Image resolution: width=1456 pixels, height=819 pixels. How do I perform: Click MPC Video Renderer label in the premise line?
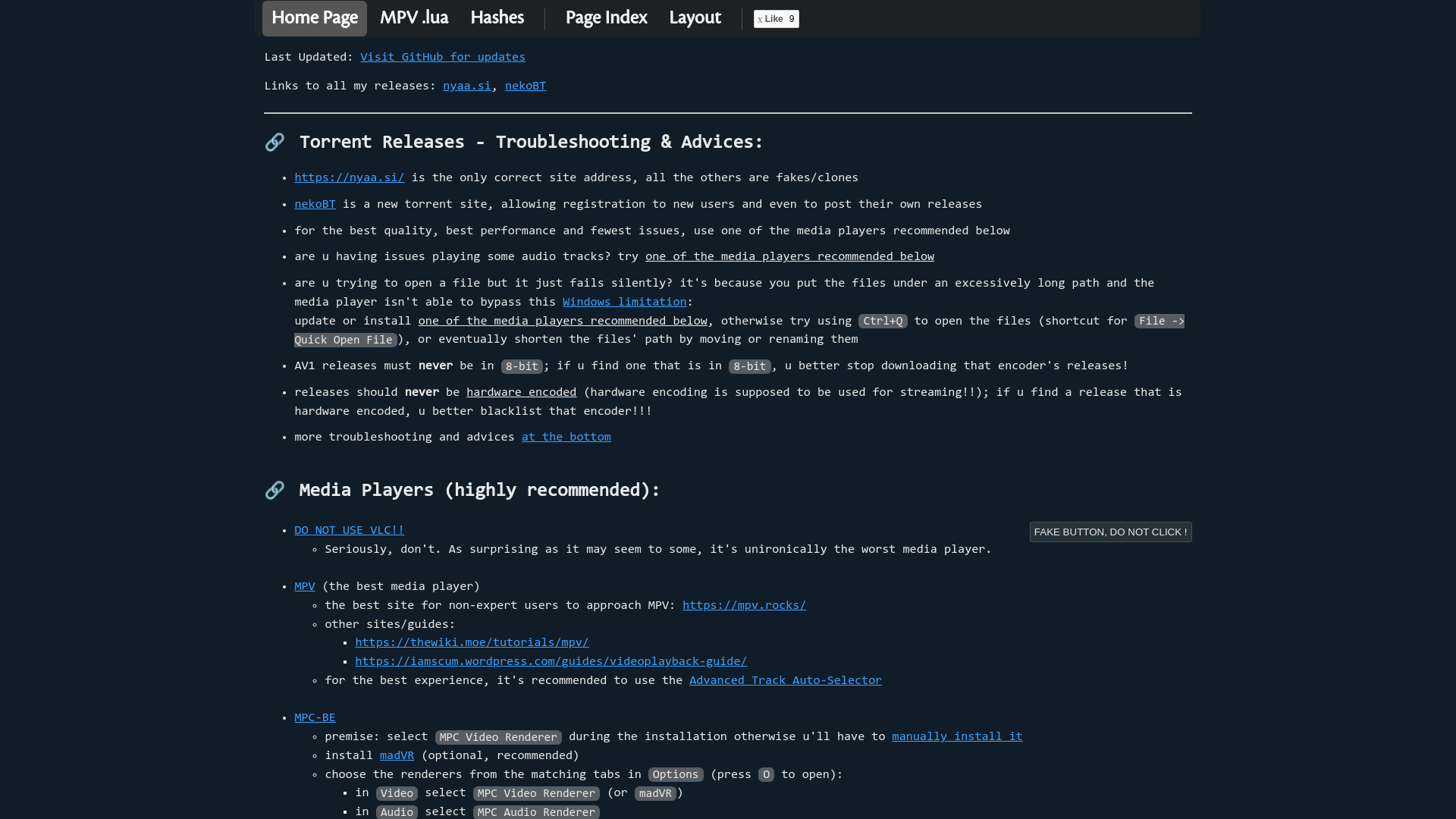[x=498, y=738]
